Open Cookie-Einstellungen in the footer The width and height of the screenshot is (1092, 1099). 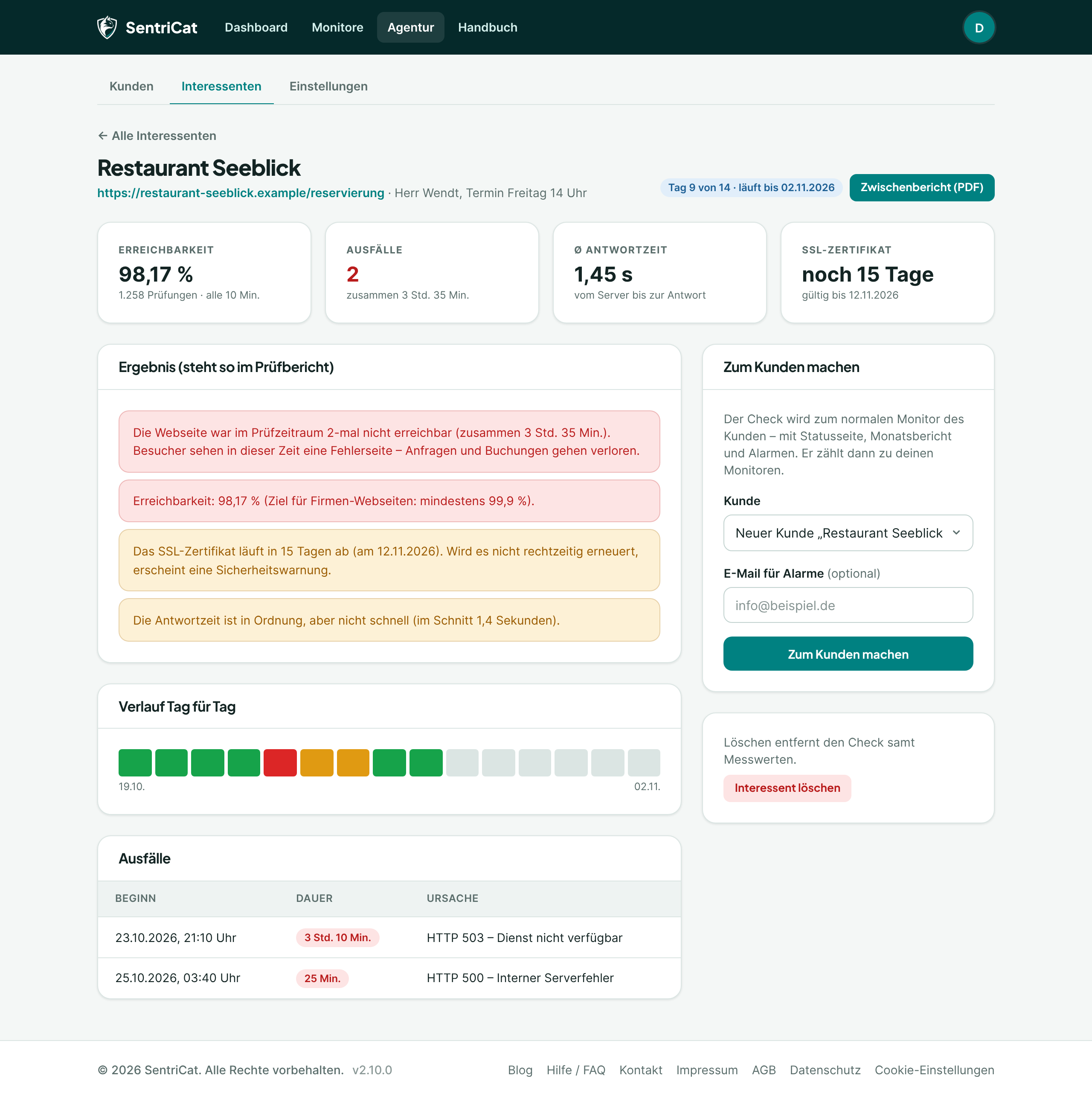pos(934,1070)
